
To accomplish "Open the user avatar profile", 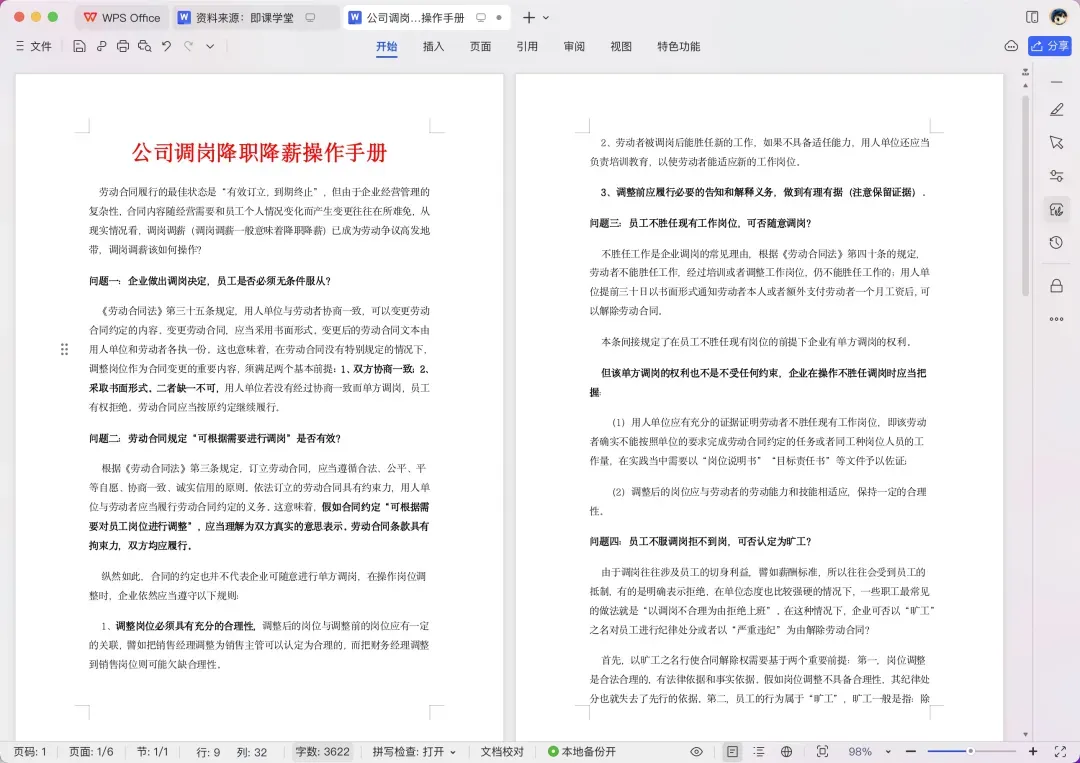I will 1059,17.
